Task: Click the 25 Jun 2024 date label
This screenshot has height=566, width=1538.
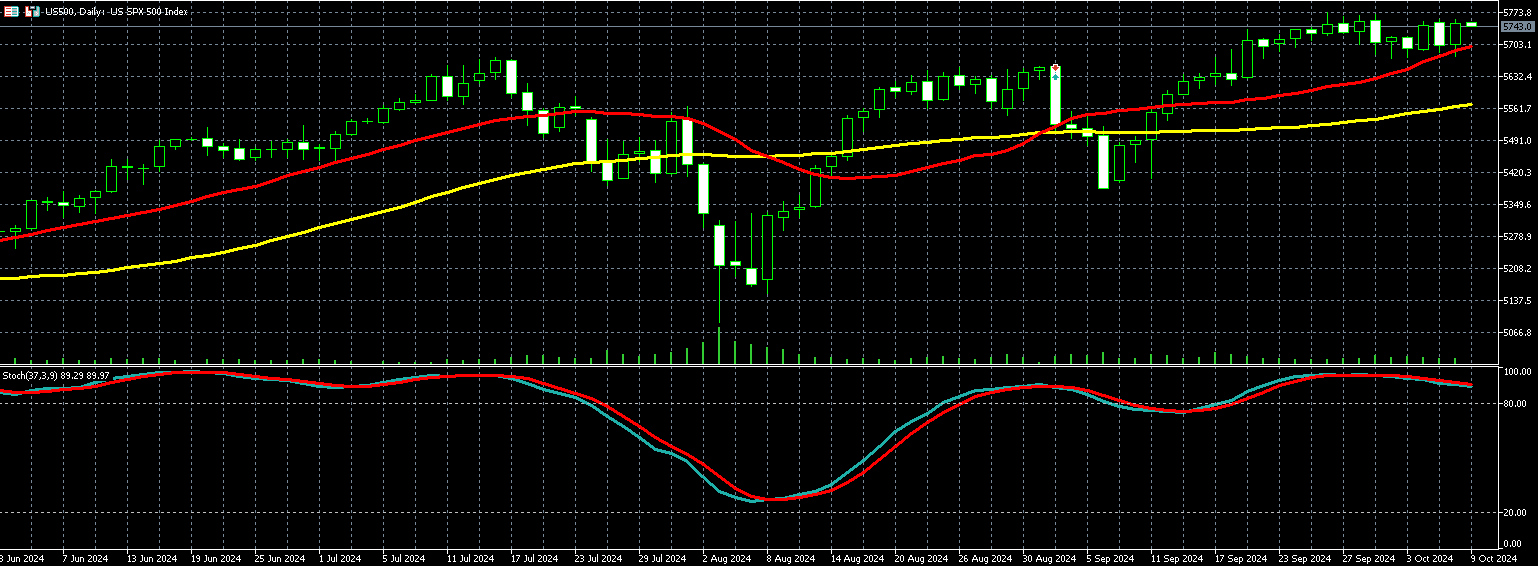Action: [x=280, y=558]
